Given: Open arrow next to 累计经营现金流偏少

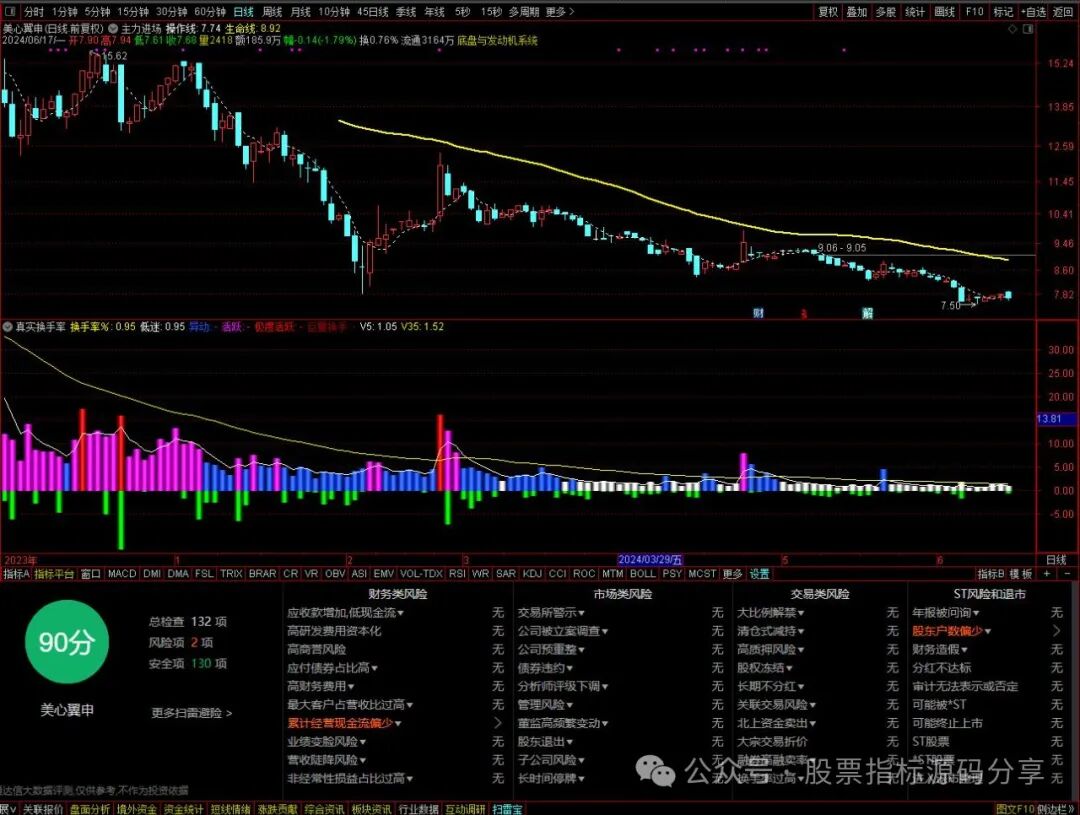Looking at the screenshot, I should click(x=498, y=723).
